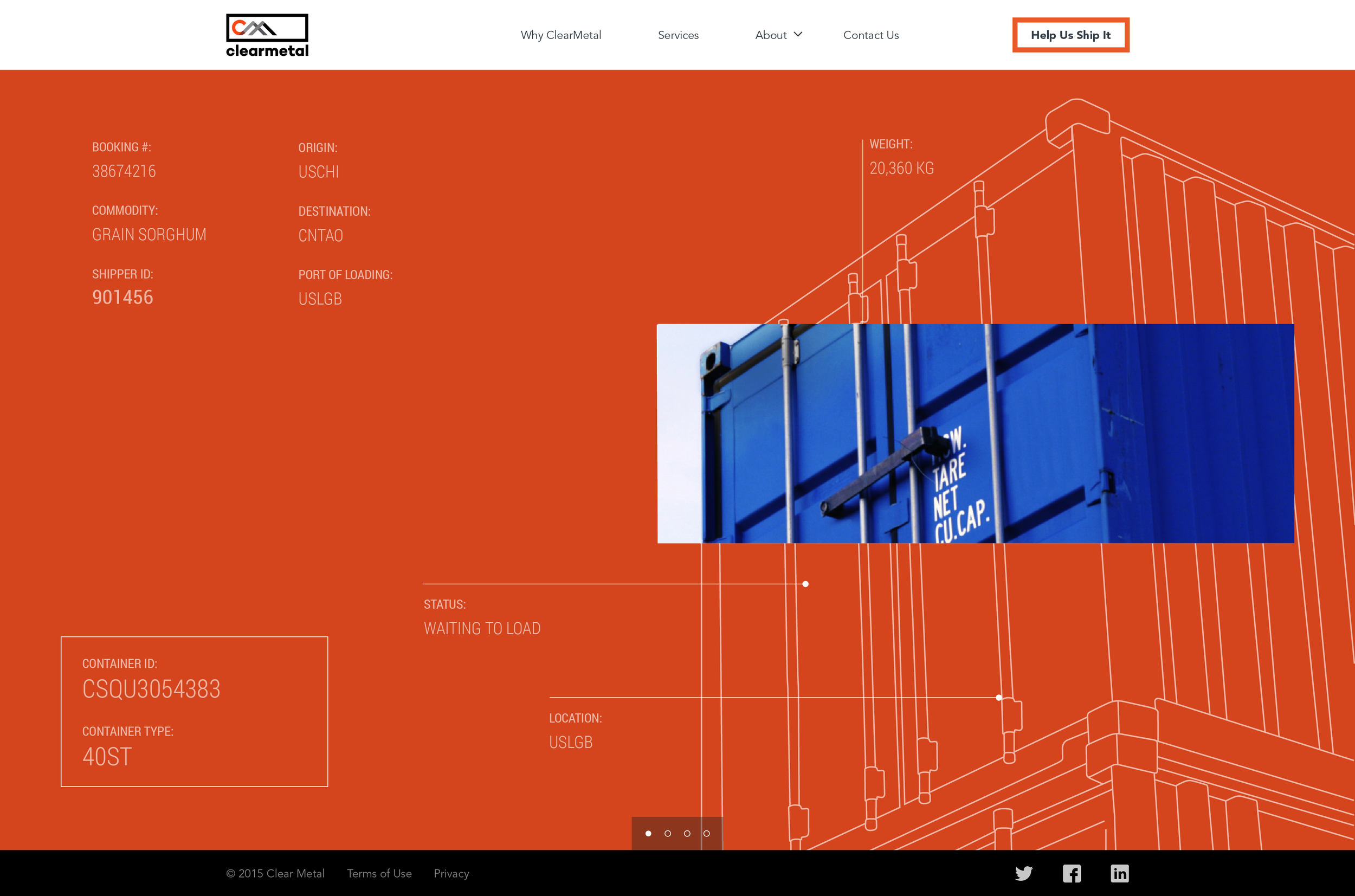Select the fourth carousel slide dot

706,833
